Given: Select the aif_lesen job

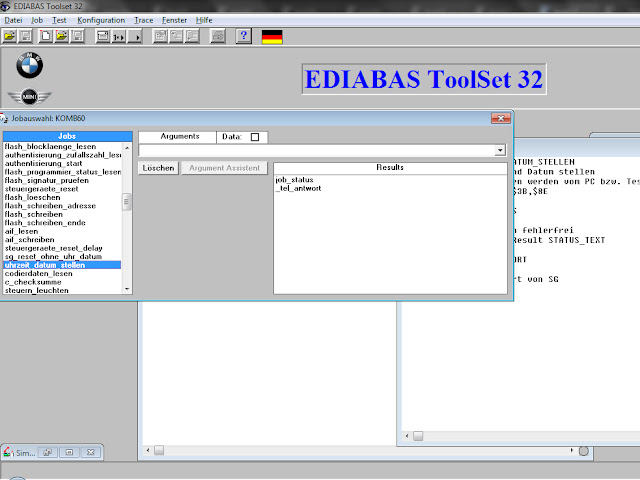Looking at the screenshot, I should click(62, 231).
